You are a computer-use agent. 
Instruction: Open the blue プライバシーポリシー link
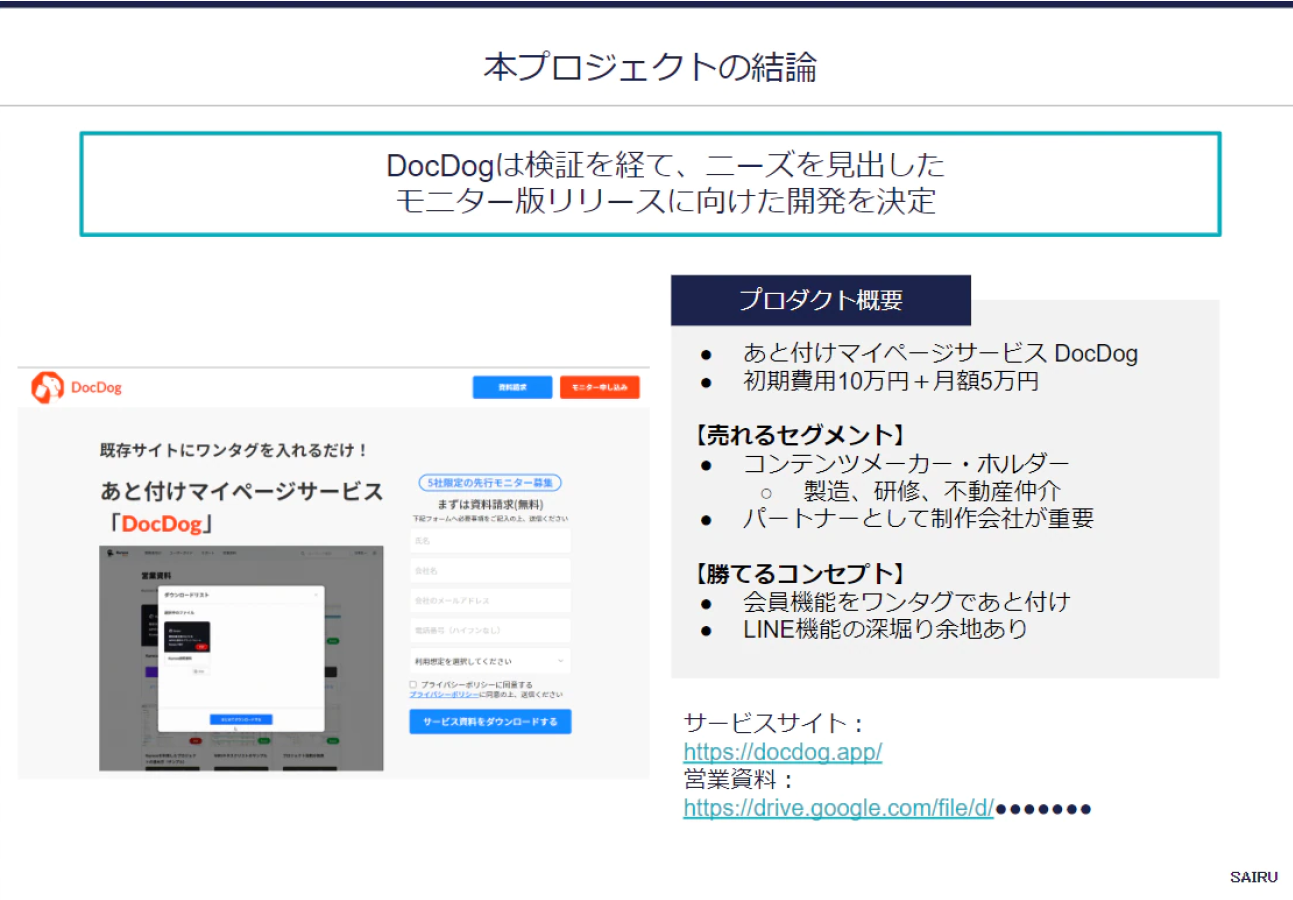443,694
